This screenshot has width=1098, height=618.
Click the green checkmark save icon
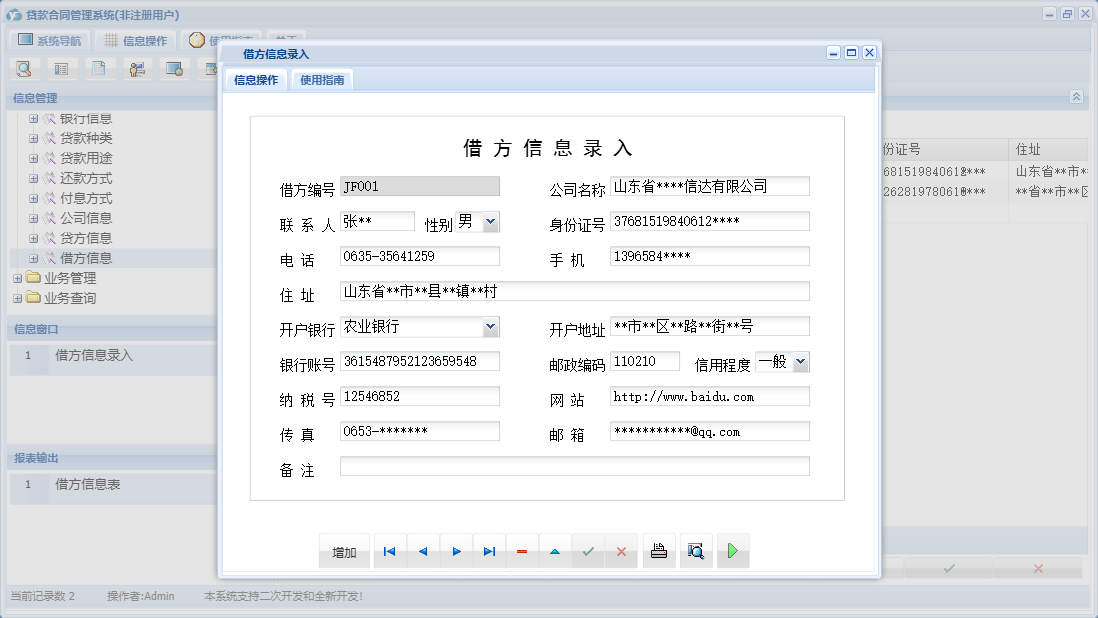588,551
